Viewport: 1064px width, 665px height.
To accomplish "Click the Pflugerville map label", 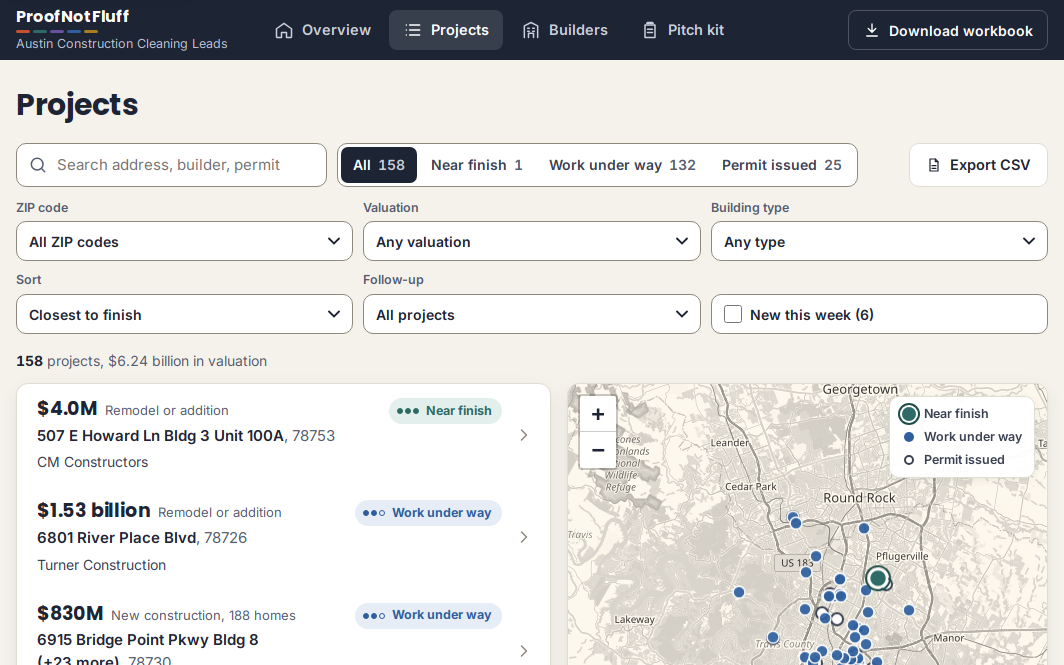I will point(902,556).
